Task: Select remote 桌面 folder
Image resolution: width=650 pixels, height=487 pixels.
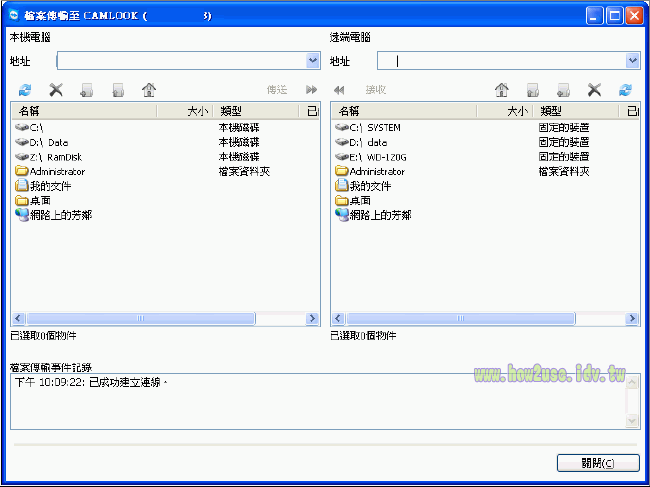Action: coord(360,201)
